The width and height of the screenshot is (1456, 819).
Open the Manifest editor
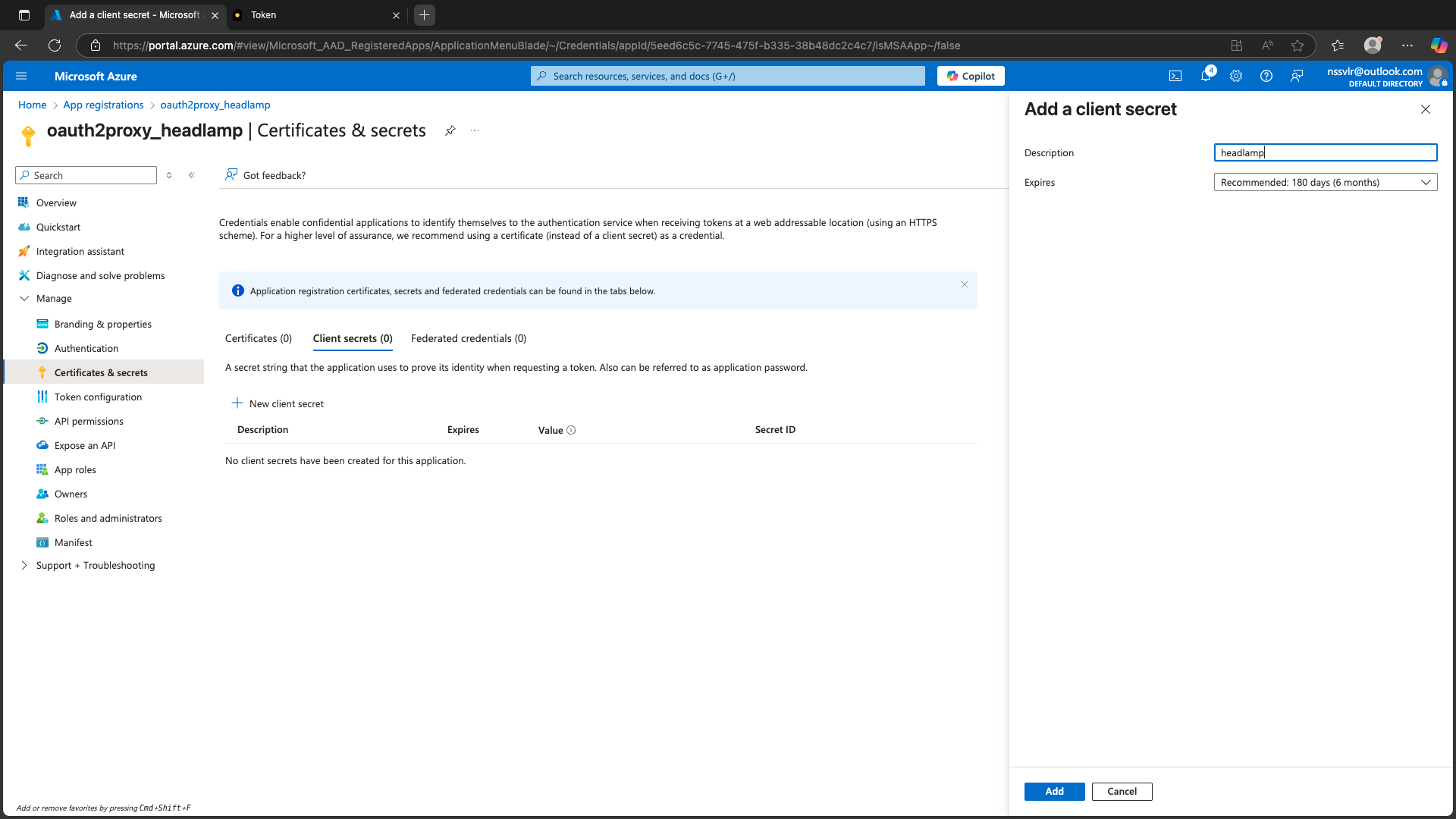point(73,542)
